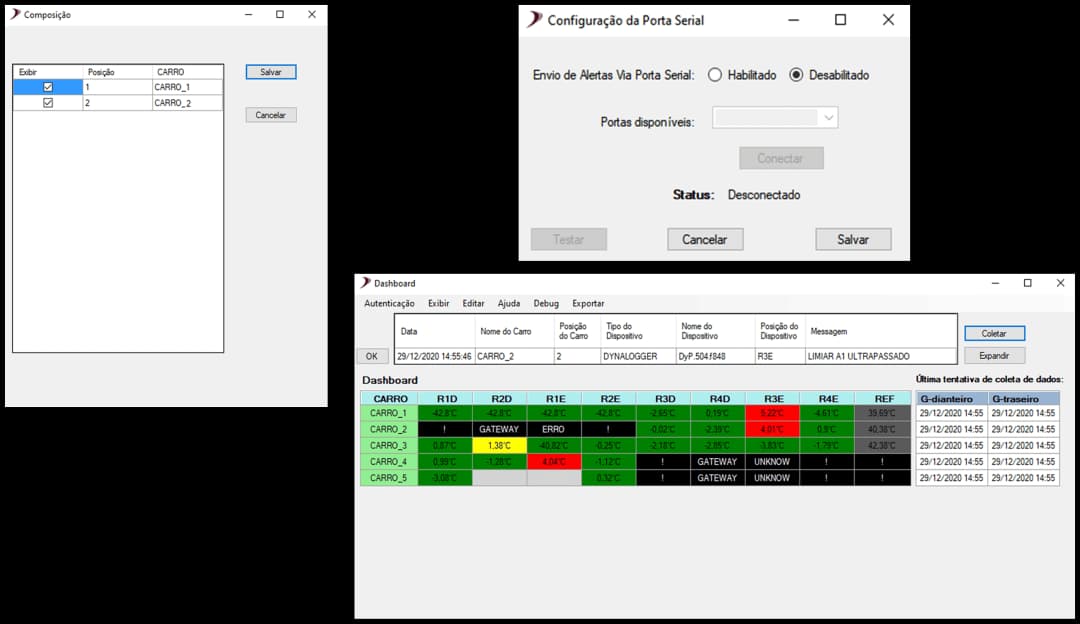This screenshot has width=1080, height=624.
Task: Open the Exportar menu
Action: tap(587, 303)
